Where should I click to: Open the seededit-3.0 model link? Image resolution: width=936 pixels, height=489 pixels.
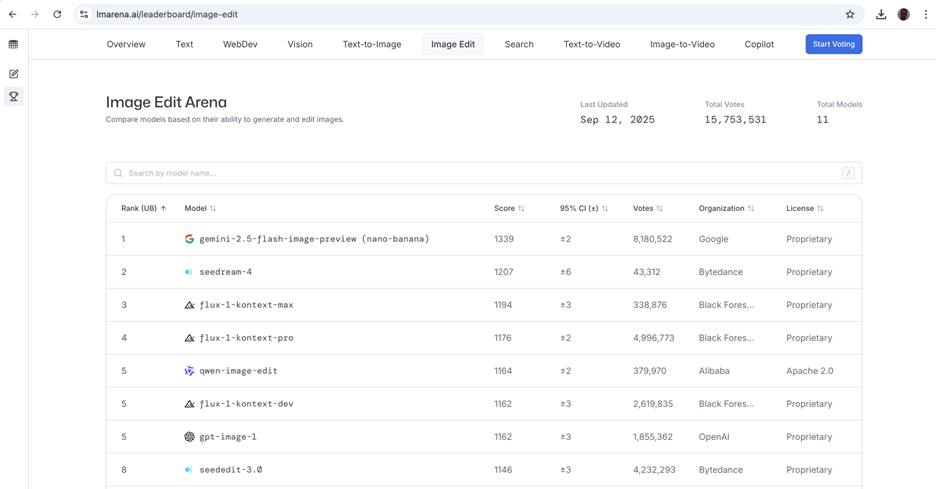[230, 470]
